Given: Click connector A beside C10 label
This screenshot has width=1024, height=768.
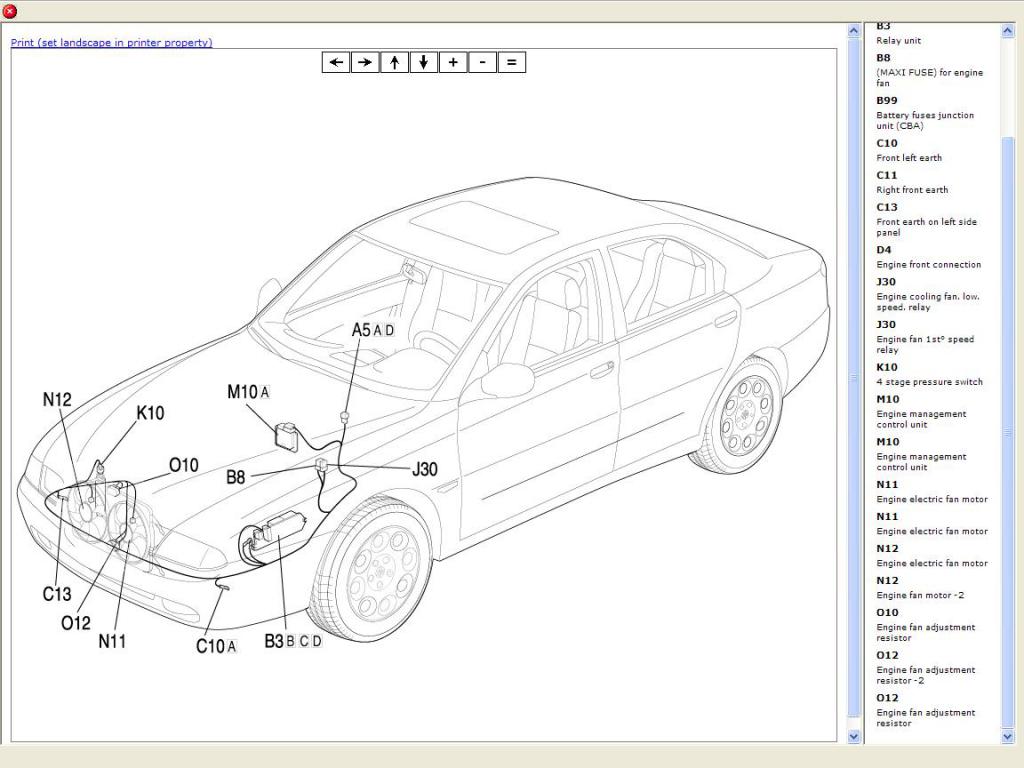Looking at the screenshot, I should point(232,647).
